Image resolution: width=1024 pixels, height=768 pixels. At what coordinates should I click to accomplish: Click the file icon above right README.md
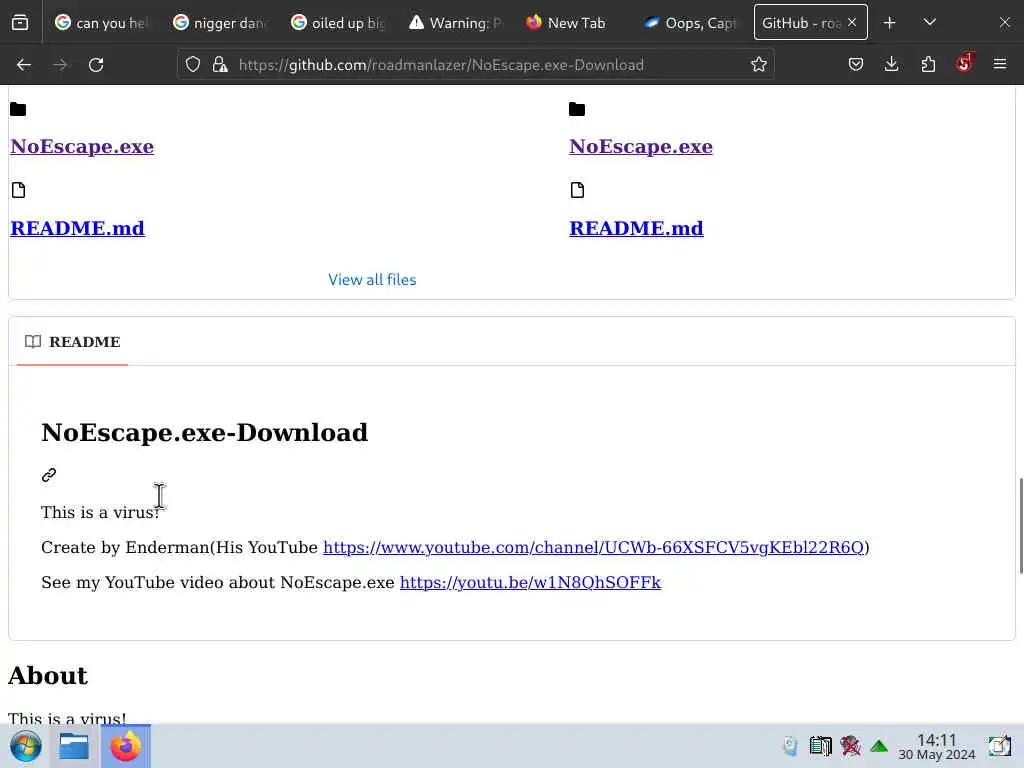[577, 190]
